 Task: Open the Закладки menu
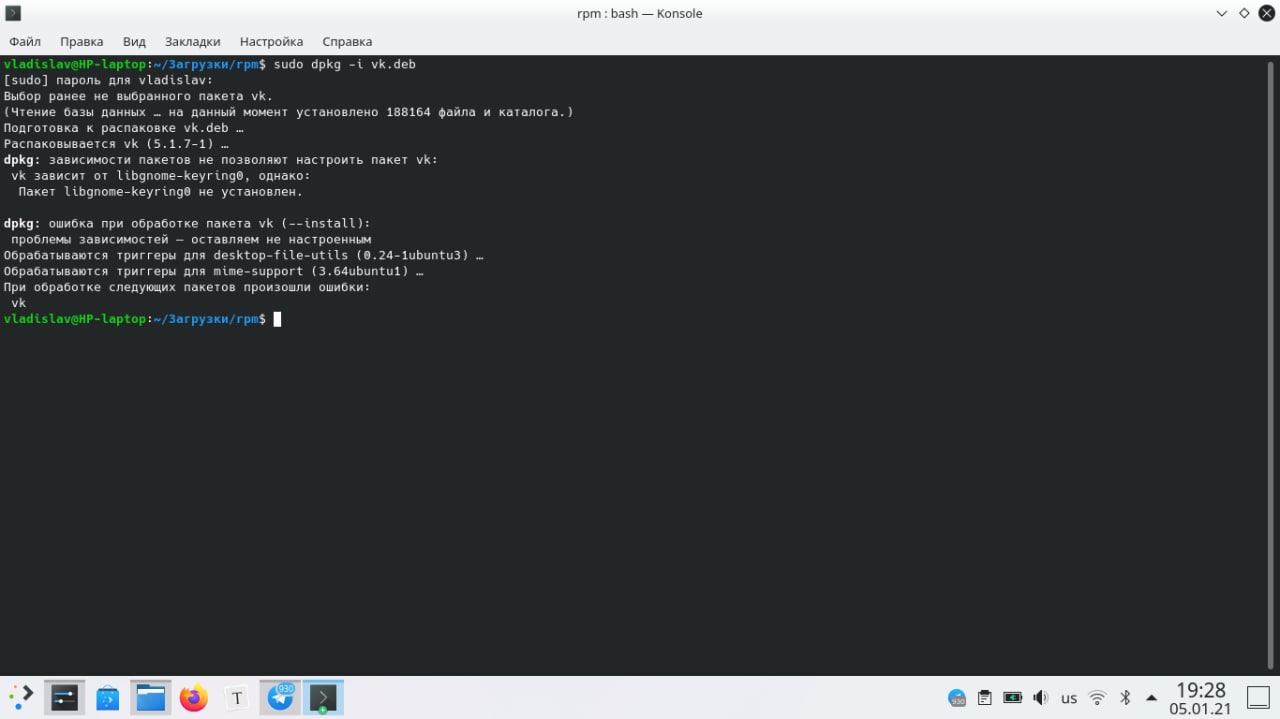tap(192, 41)
